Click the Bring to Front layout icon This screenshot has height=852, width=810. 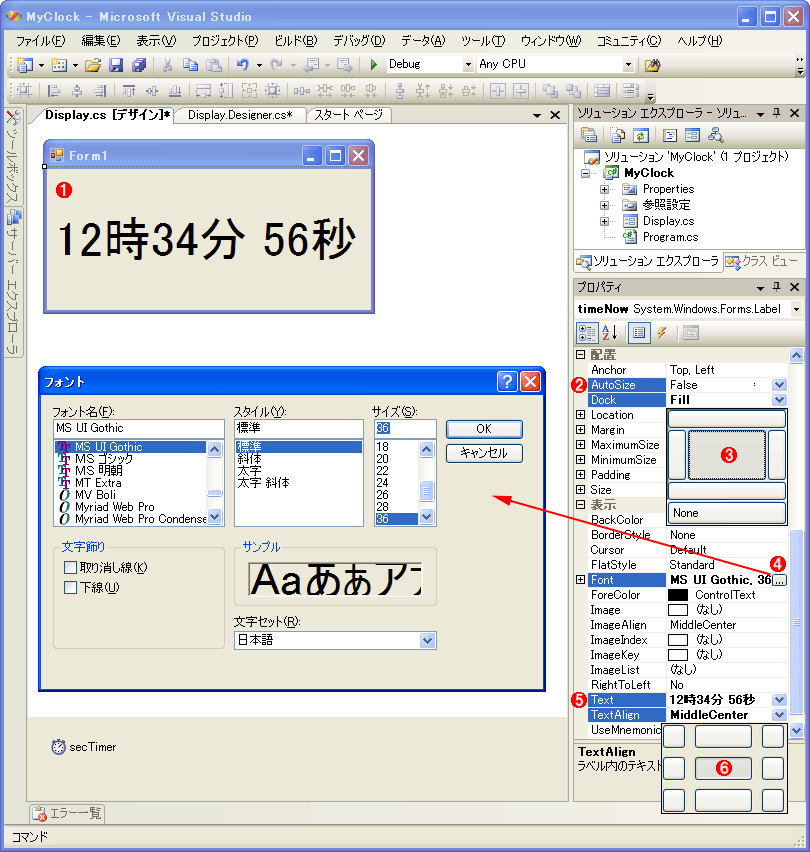[550, 91]
